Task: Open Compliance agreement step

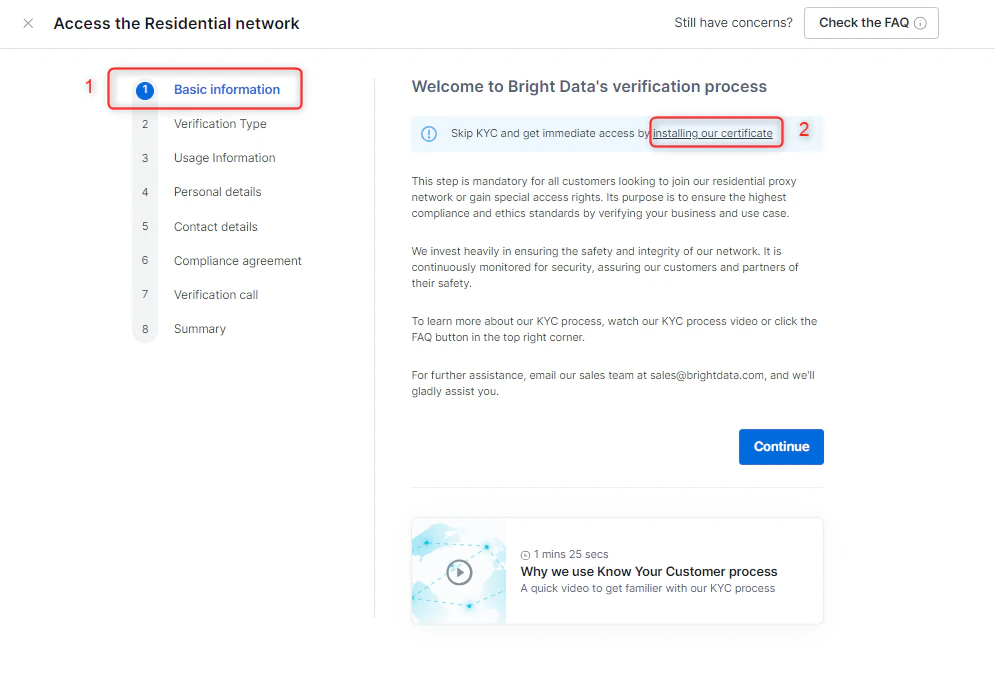Action: (x=237, y=261)
